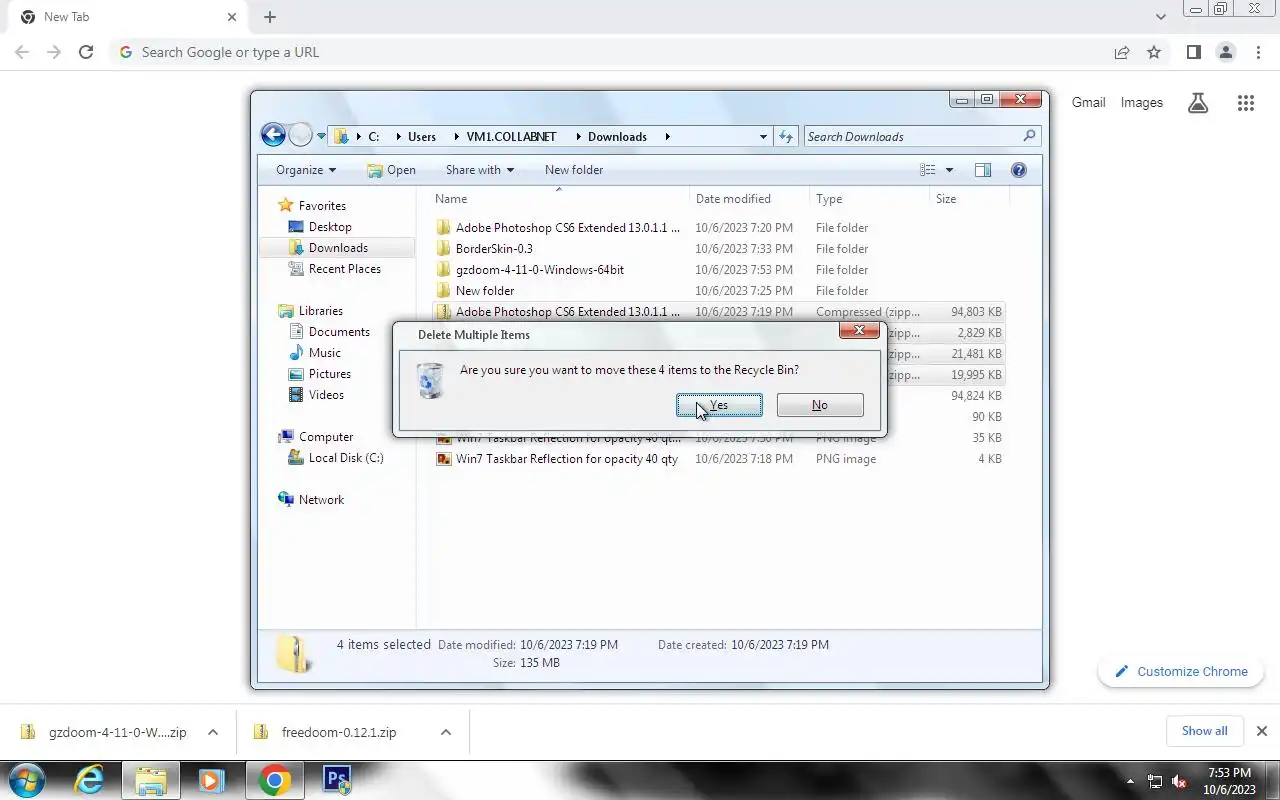Sort by Type column header
This screenshot has width=1280, height=800.
point(869,199)
